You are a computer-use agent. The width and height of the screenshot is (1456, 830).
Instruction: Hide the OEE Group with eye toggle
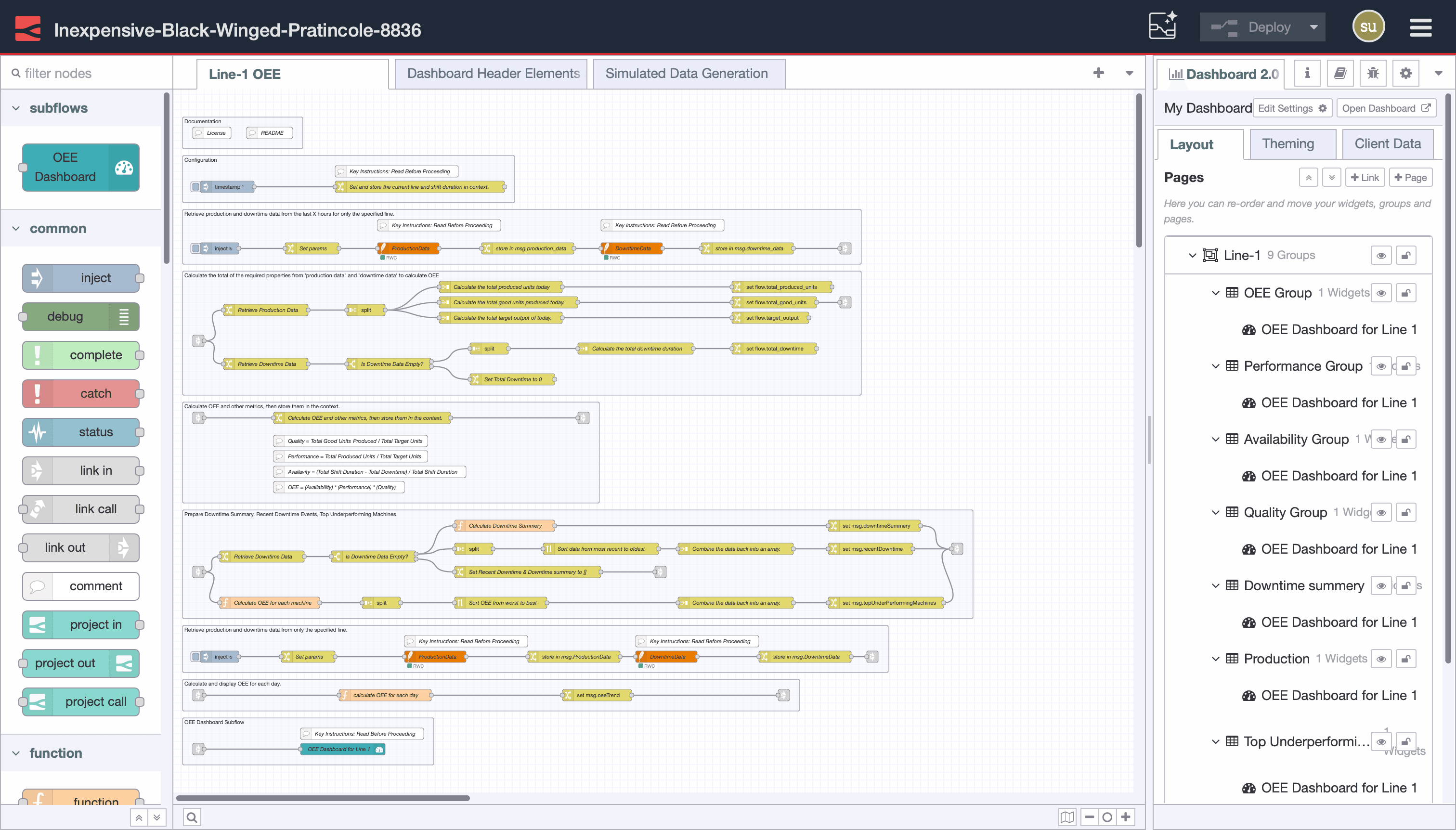pos(1381,292)
